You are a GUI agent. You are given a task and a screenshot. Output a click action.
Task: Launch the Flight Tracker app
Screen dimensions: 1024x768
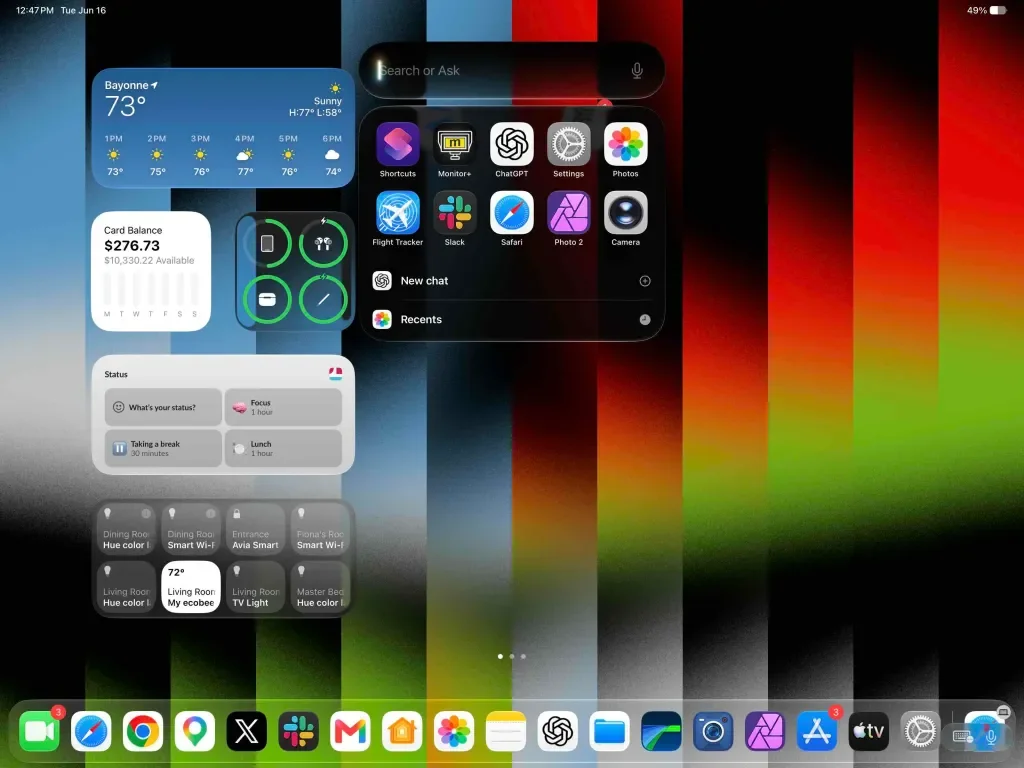(x=398, y=212)
